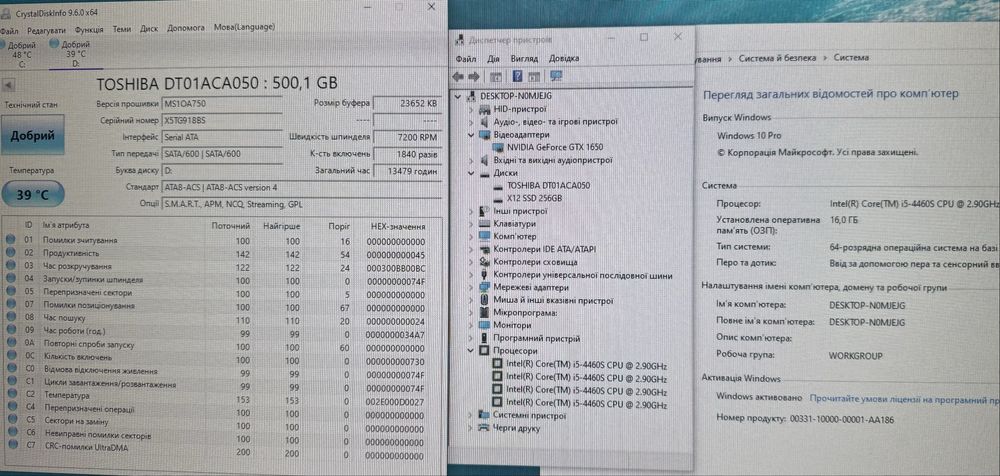Go to Система й безпека breadcrumb

[777, 57]
